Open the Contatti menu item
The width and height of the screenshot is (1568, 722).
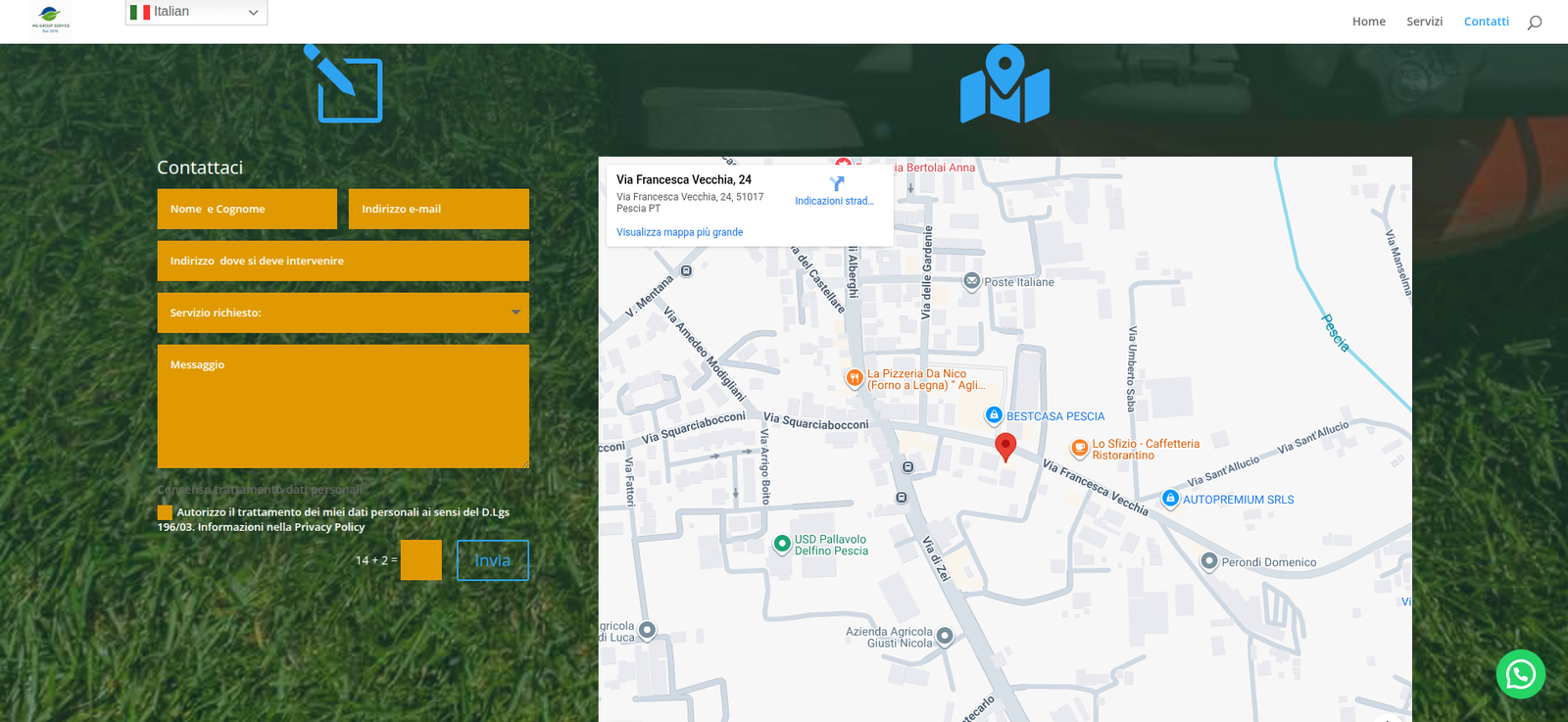pyautogui.click(x=1486, y=22)
